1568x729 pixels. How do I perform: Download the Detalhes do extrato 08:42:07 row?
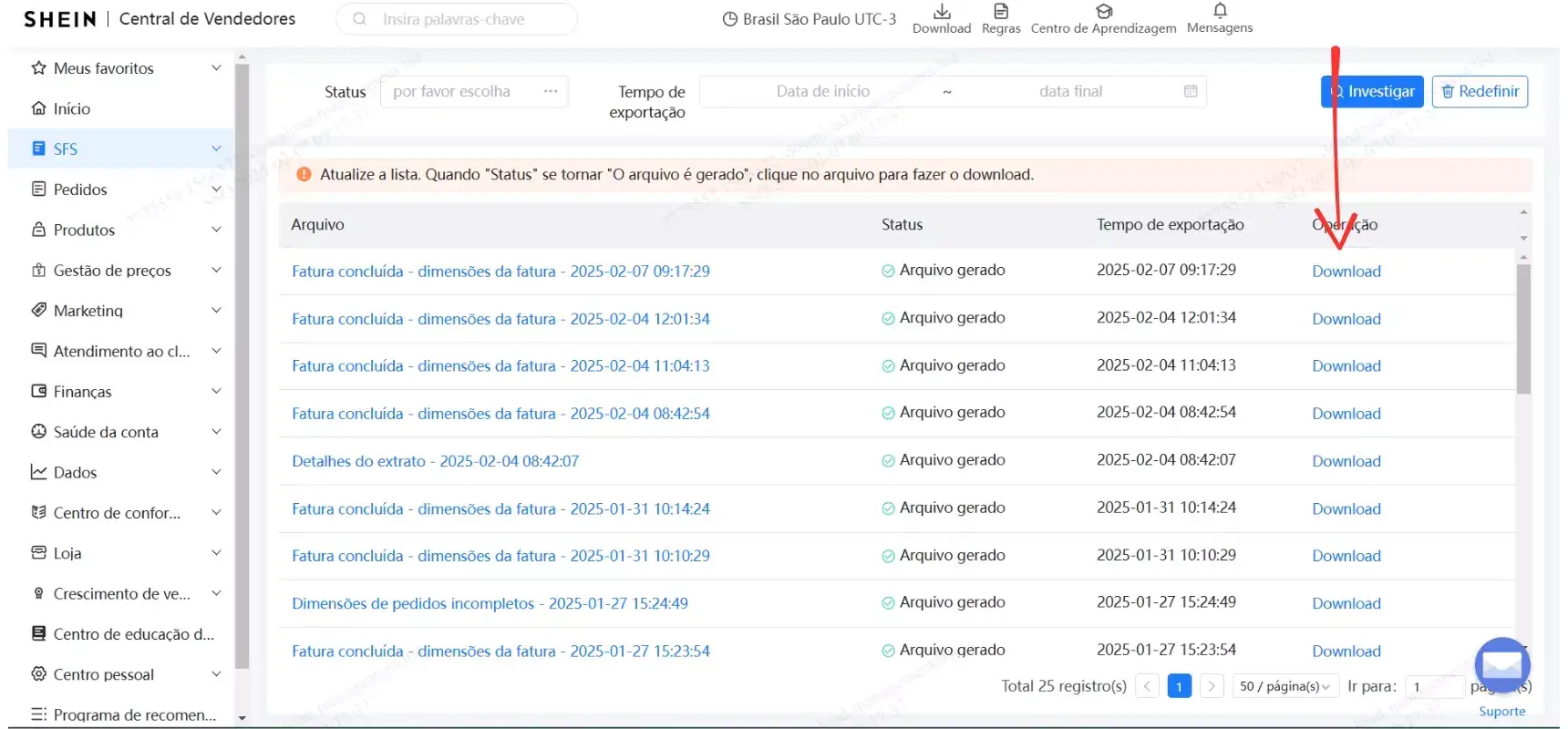1346,461
